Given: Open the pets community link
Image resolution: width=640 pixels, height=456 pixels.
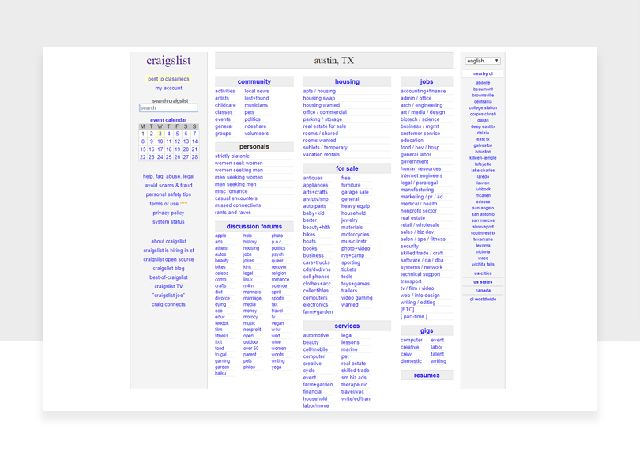Looking at the screenshot, I should [x=249, y=112].
